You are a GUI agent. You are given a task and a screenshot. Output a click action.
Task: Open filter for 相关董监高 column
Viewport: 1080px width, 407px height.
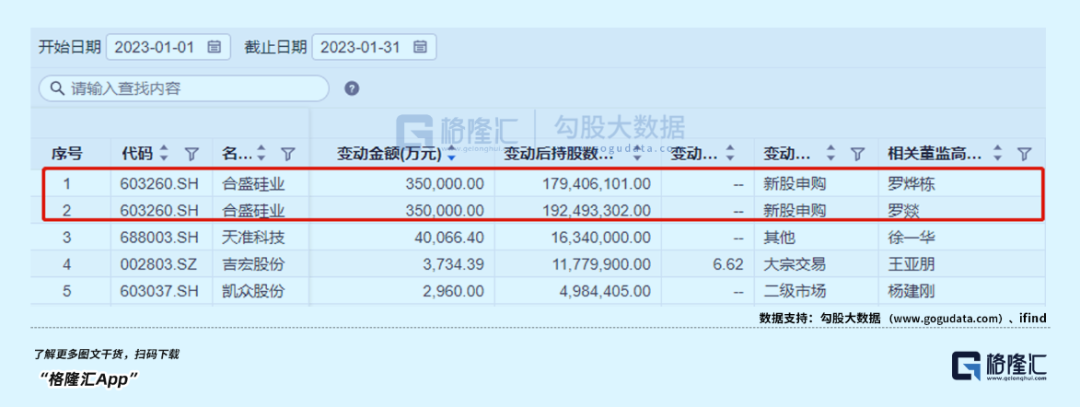1024,154
